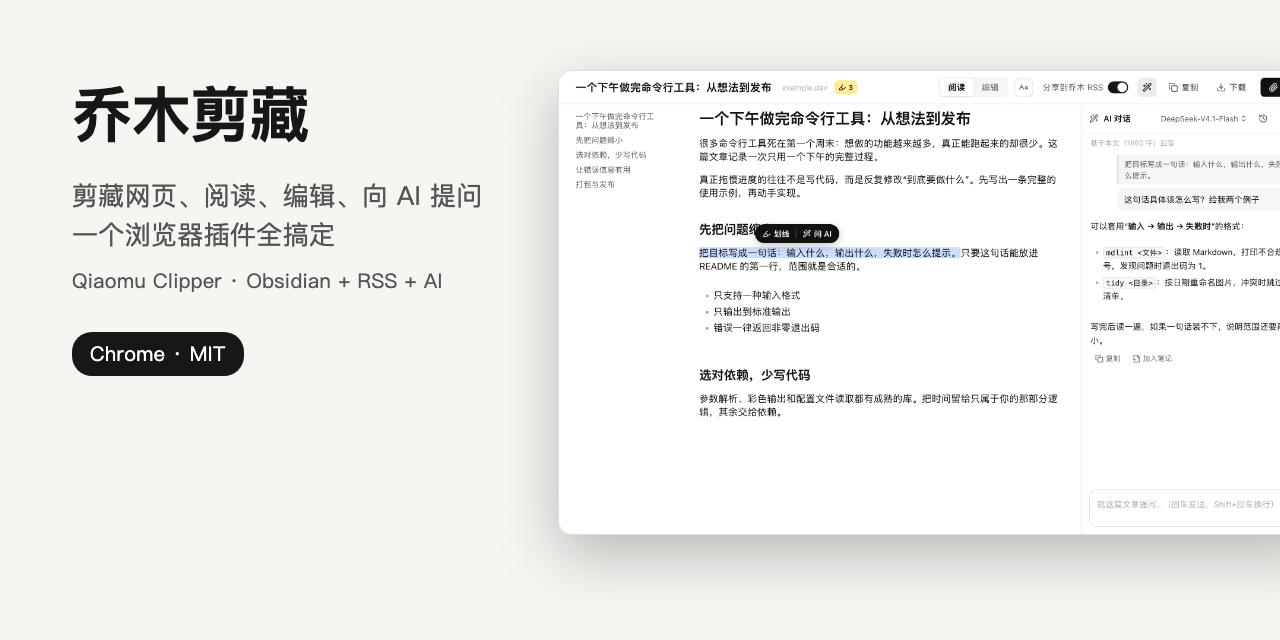The image size is (1280, 640).
Task: Jump to outline item 先把问题缩小
Action: tap(599, 141)
